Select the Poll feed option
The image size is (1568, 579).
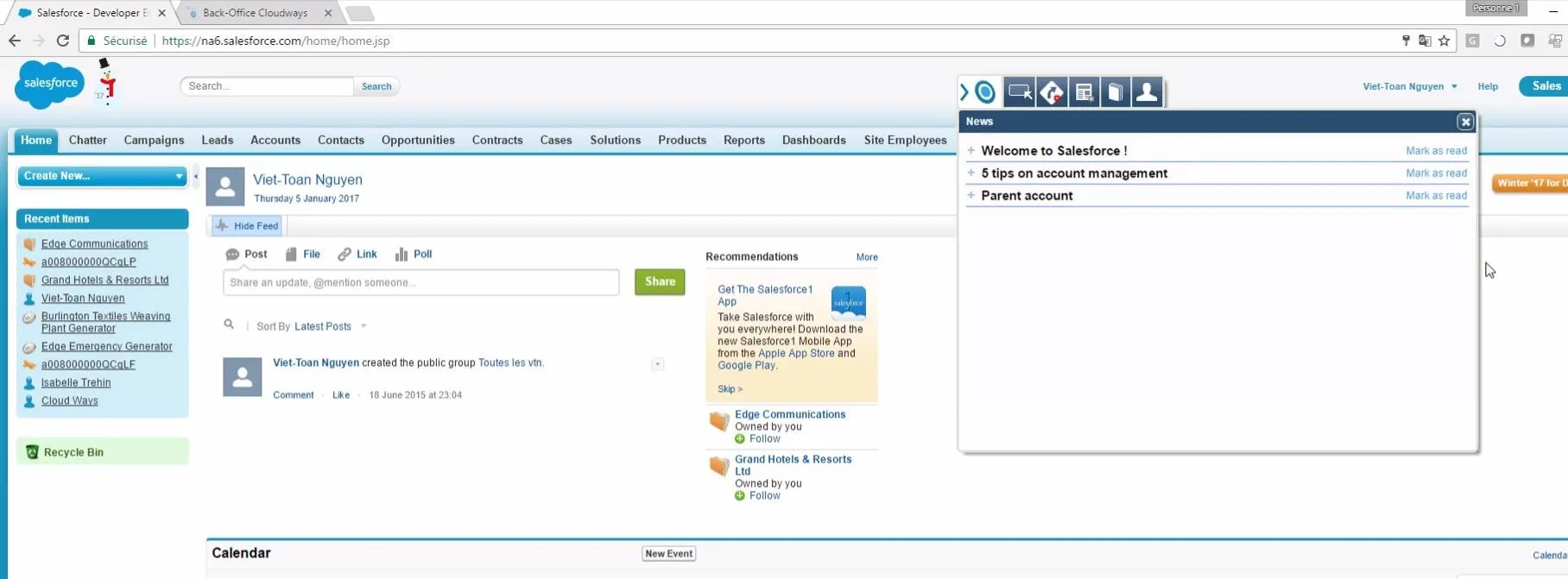414,255
